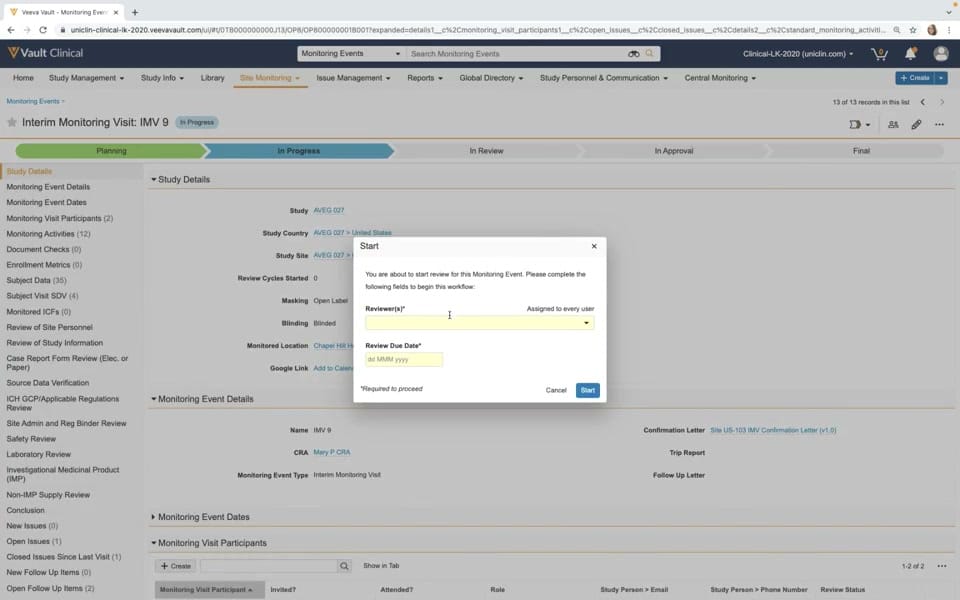
Task: Click Start button in dialog
Action: 587,390
